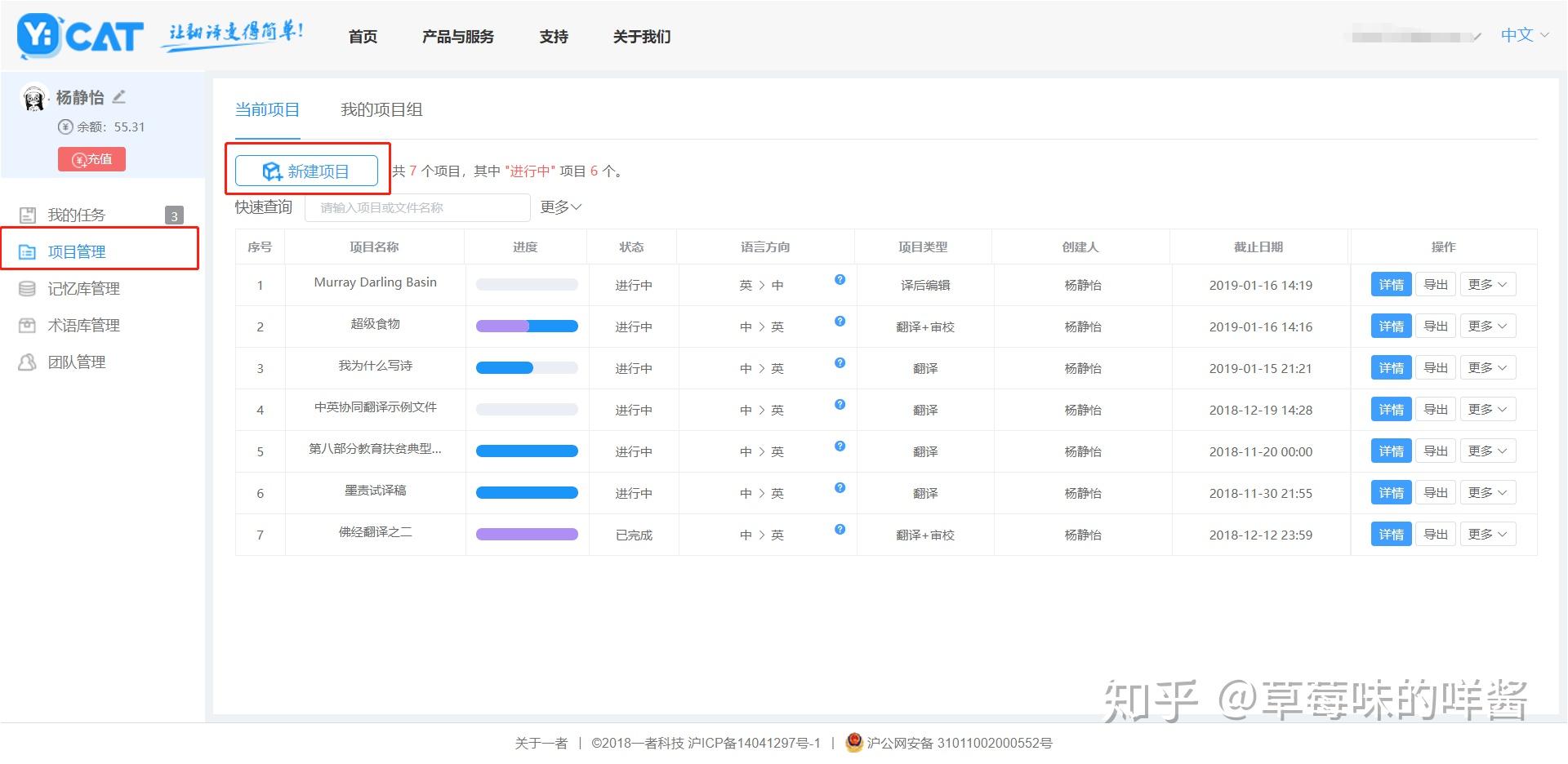Open 更多 dropdown for 佛经翻译之二 row

(1488, 534)
